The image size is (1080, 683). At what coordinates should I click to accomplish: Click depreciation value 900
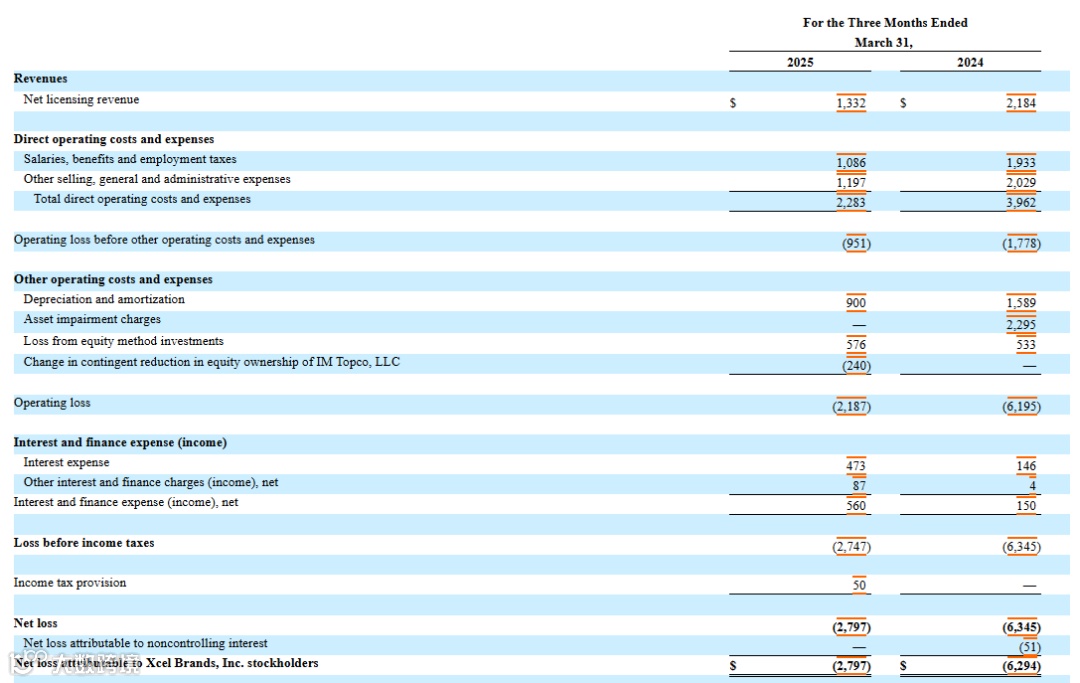tap(856, 303)
